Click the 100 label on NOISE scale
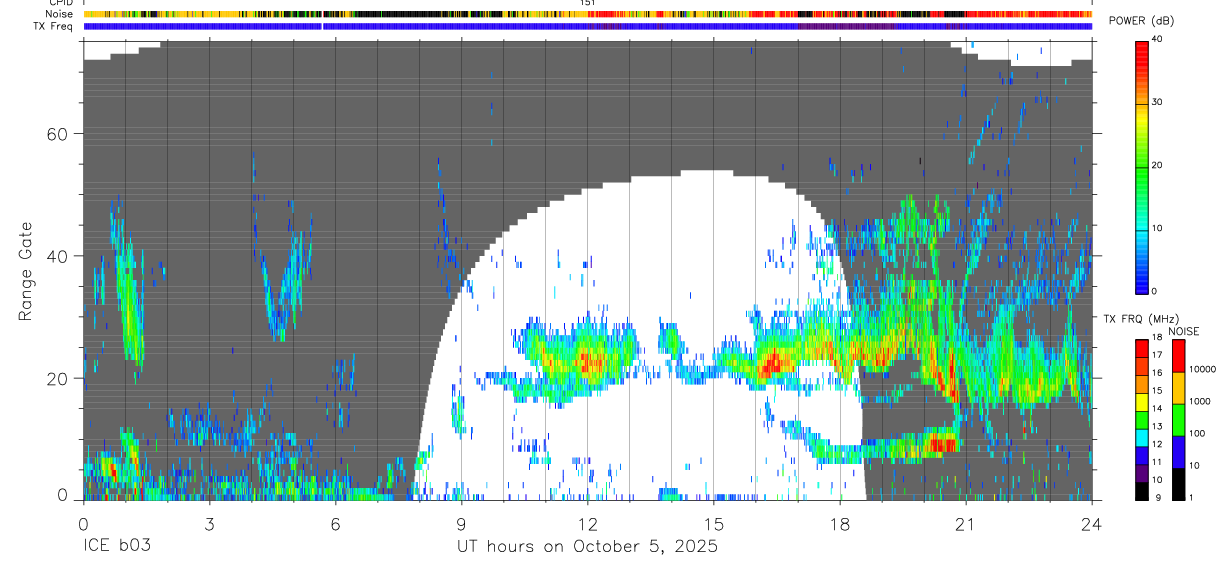Image resolution: width=1228 pixels, height=567 pixels. click(x=1198, y=433)
